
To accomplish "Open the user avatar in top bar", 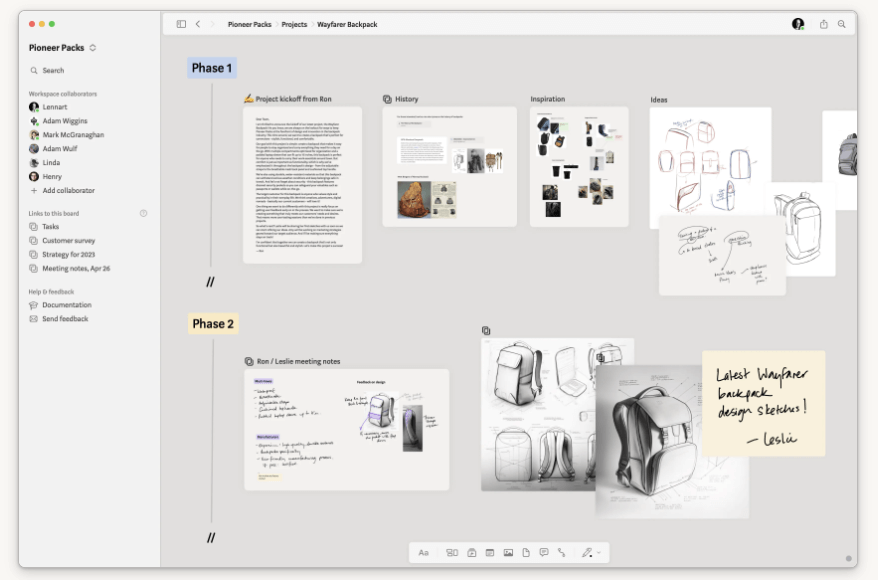I will click(798, 24).
